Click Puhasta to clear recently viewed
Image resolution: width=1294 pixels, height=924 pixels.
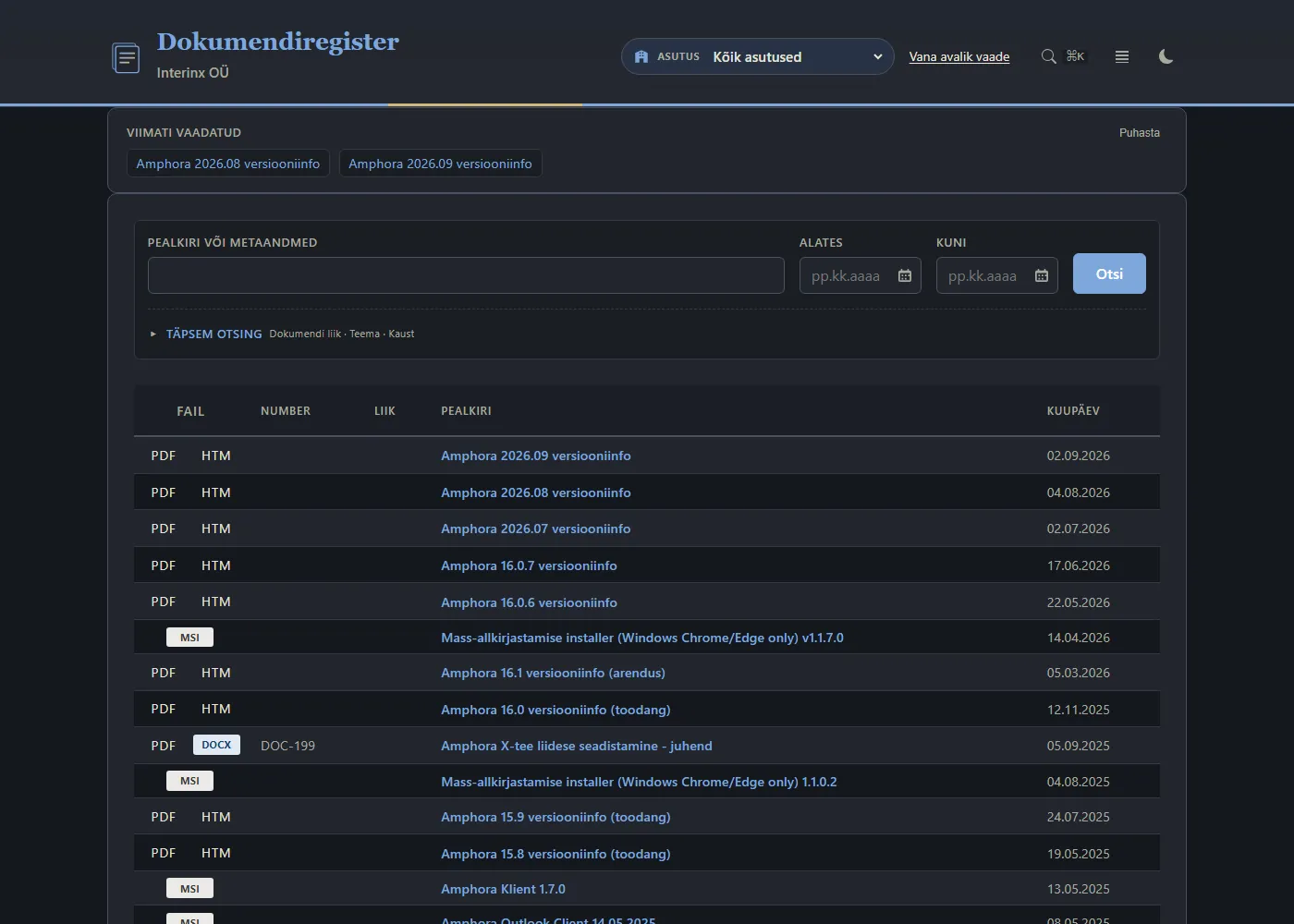(1140, 133)
